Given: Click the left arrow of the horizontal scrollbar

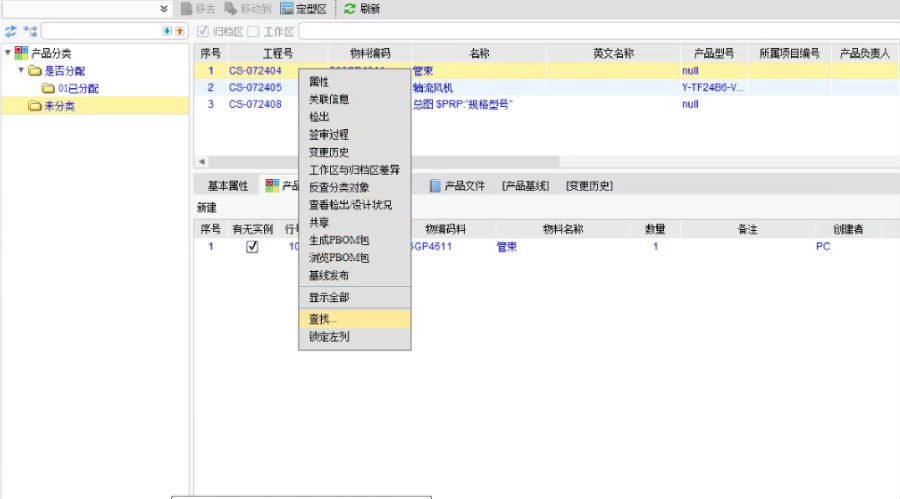Looking at the screenshot, I should 202,162.
